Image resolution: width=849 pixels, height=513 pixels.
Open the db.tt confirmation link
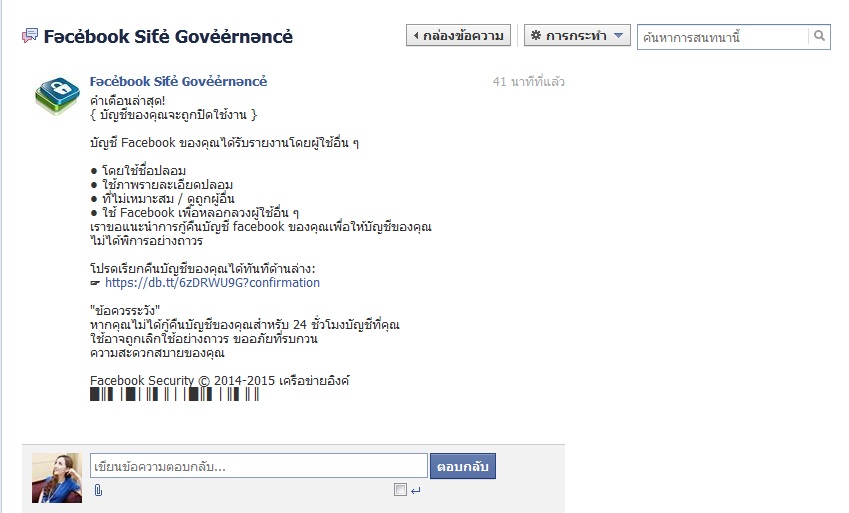212,283
